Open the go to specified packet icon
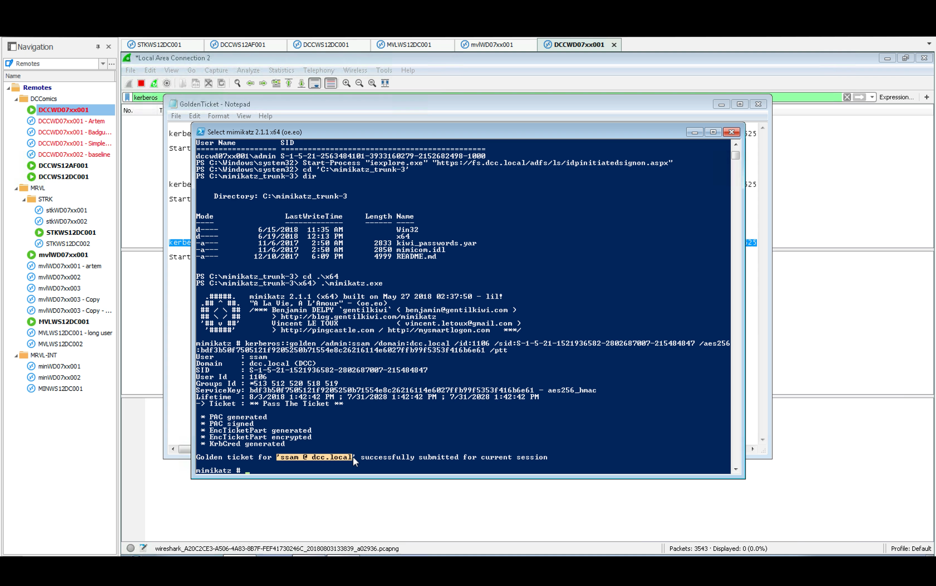 point(276,84)
